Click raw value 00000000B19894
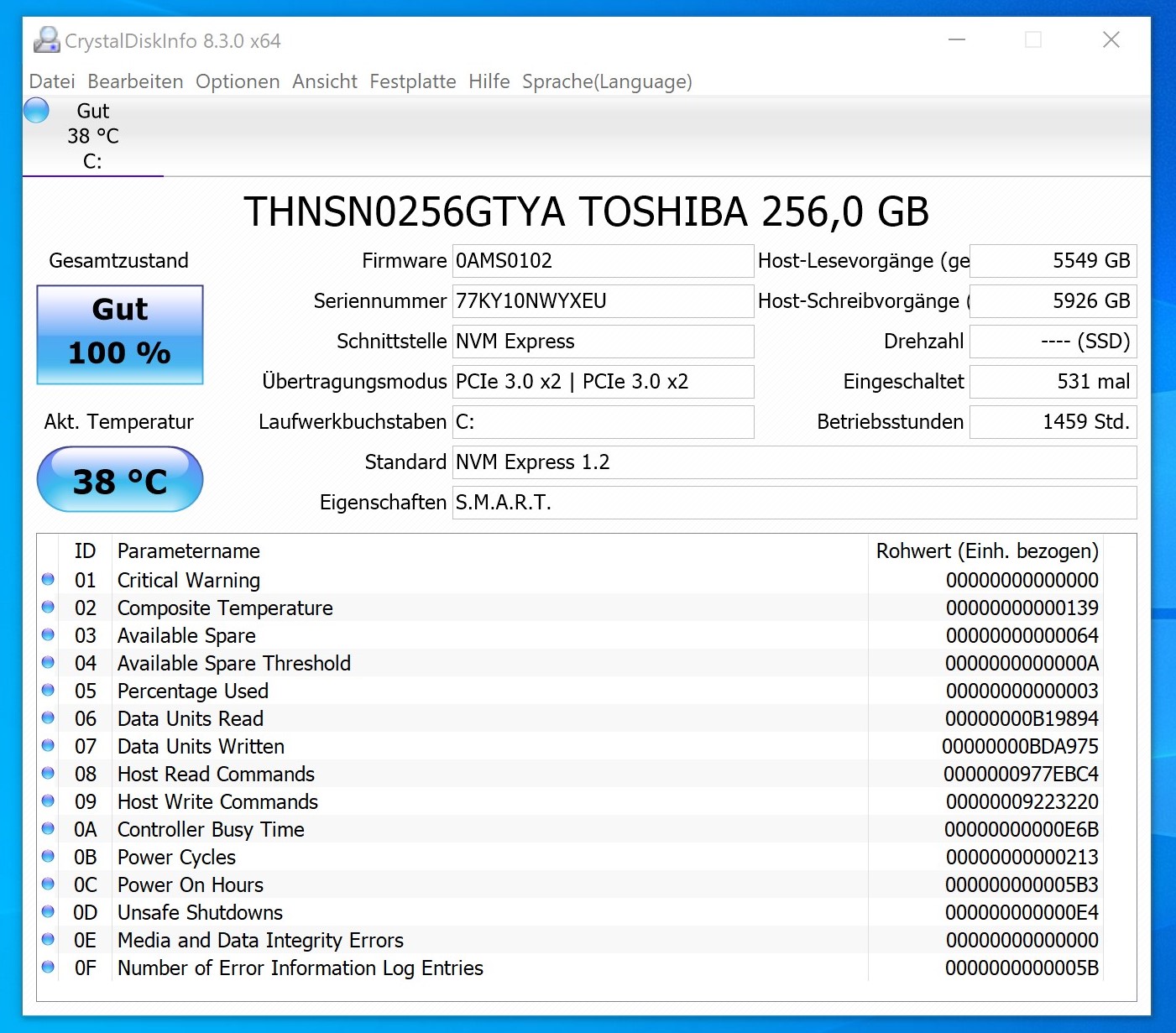1176x1033 pixels. [1022, 718]
